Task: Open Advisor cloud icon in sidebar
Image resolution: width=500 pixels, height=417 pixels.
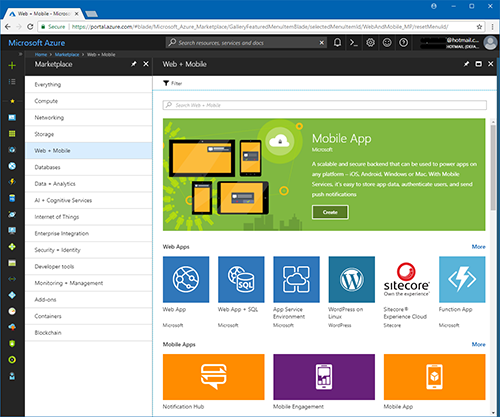Action: (x=12, y=327)
